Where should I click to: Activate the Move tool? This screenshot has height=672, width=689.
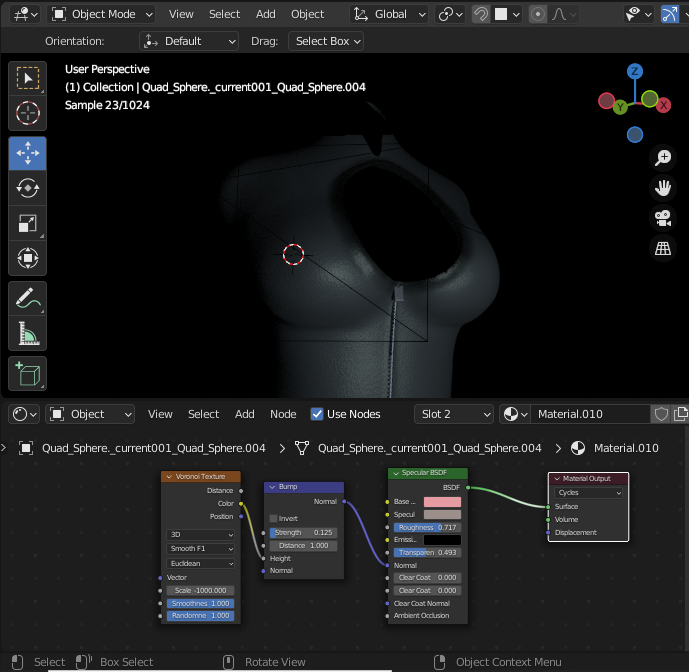[x=28, y=153]
